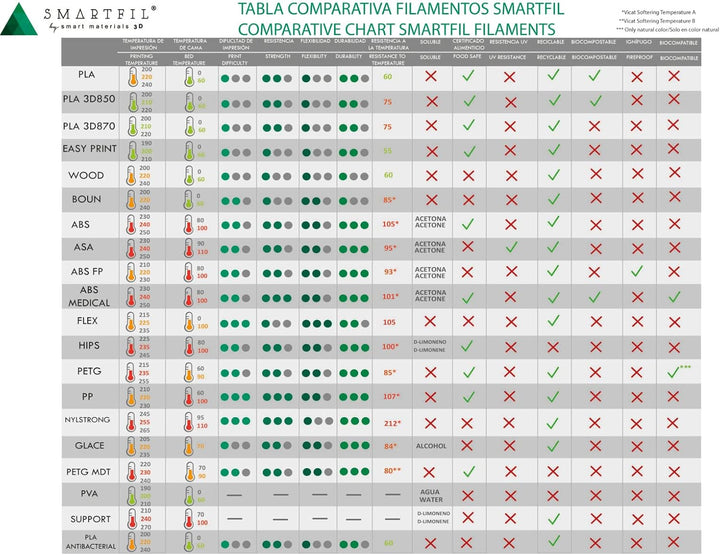Click the red X under Soluble for PLA
720x555 pixels.
(431, 76)
